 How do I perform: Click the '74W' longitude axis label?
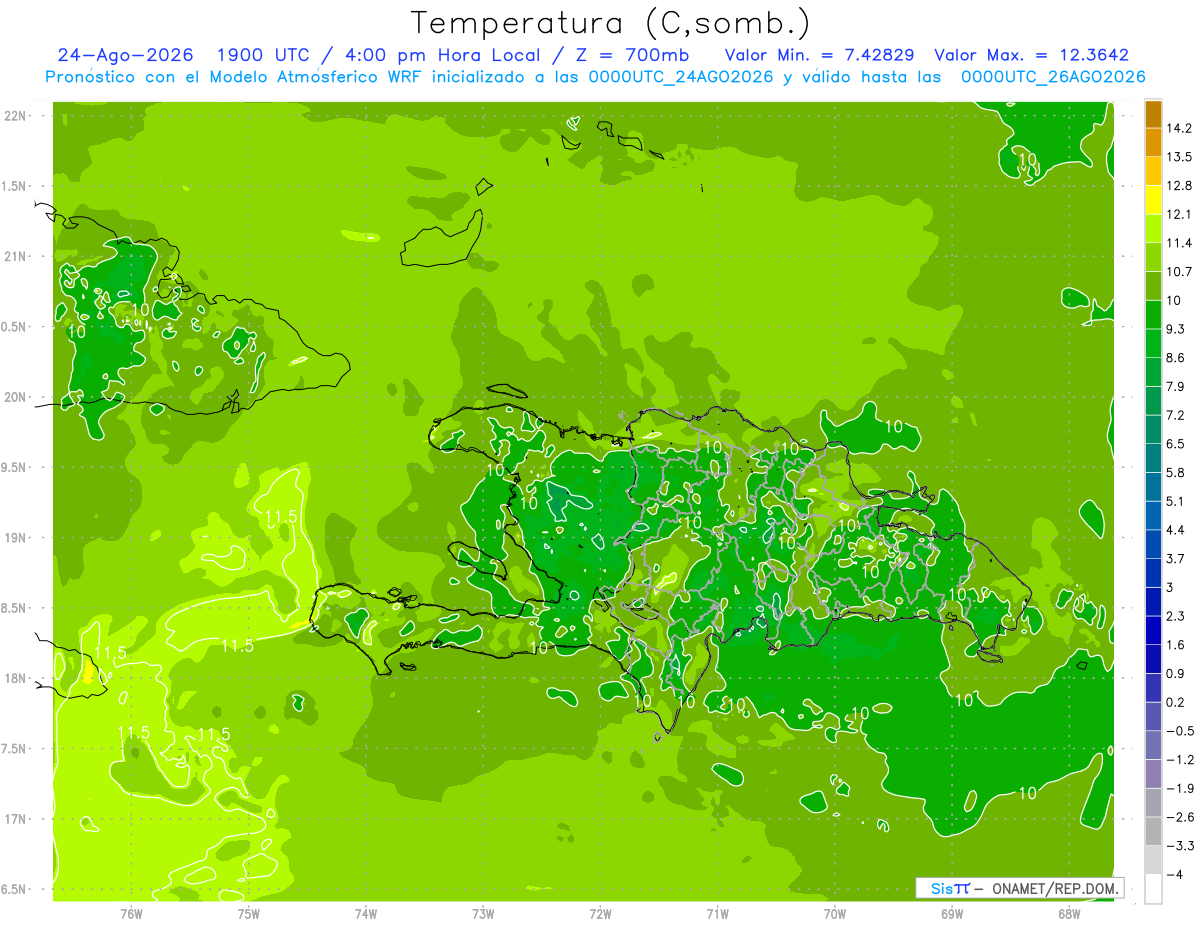click(366, 914)
